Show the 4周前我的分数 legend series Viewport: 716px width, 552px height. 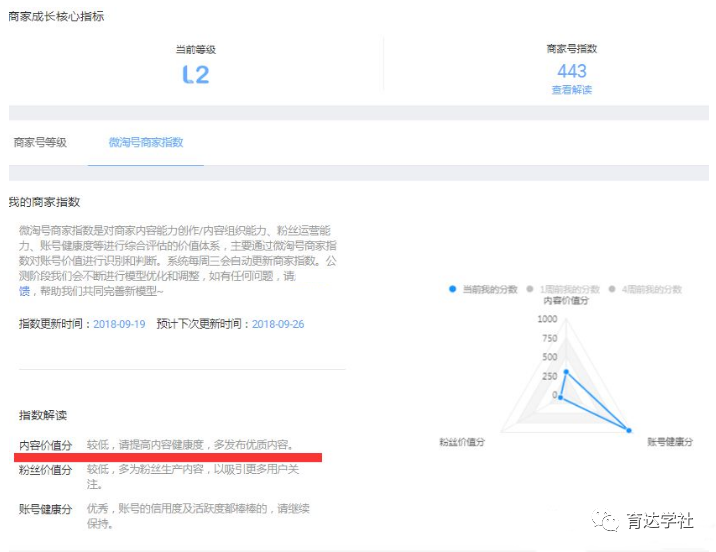645,289
